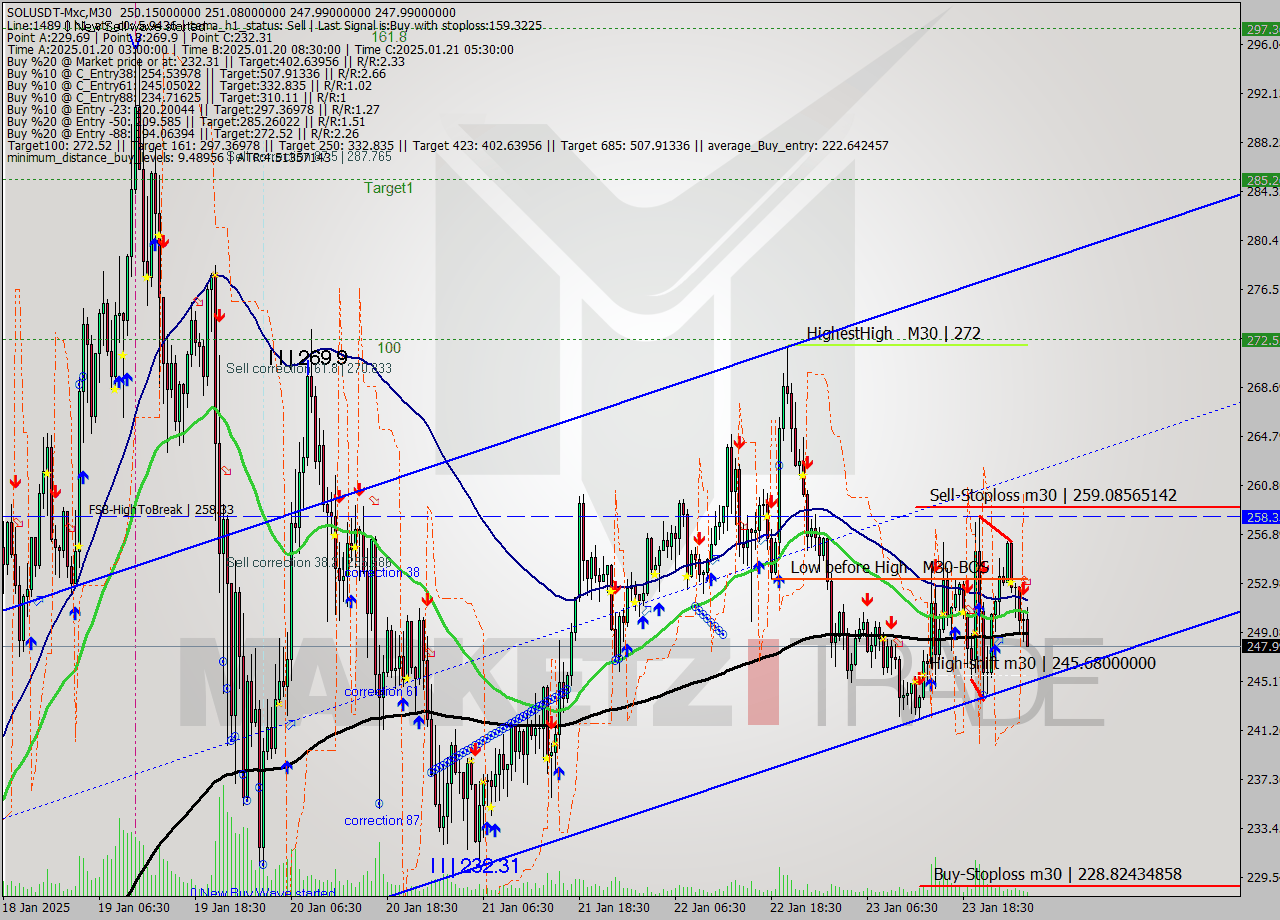1280x920 pixels.
Task: Click the 23 Jan 18:30 time label
Action: pyautogui.click(x=997, y=908)
